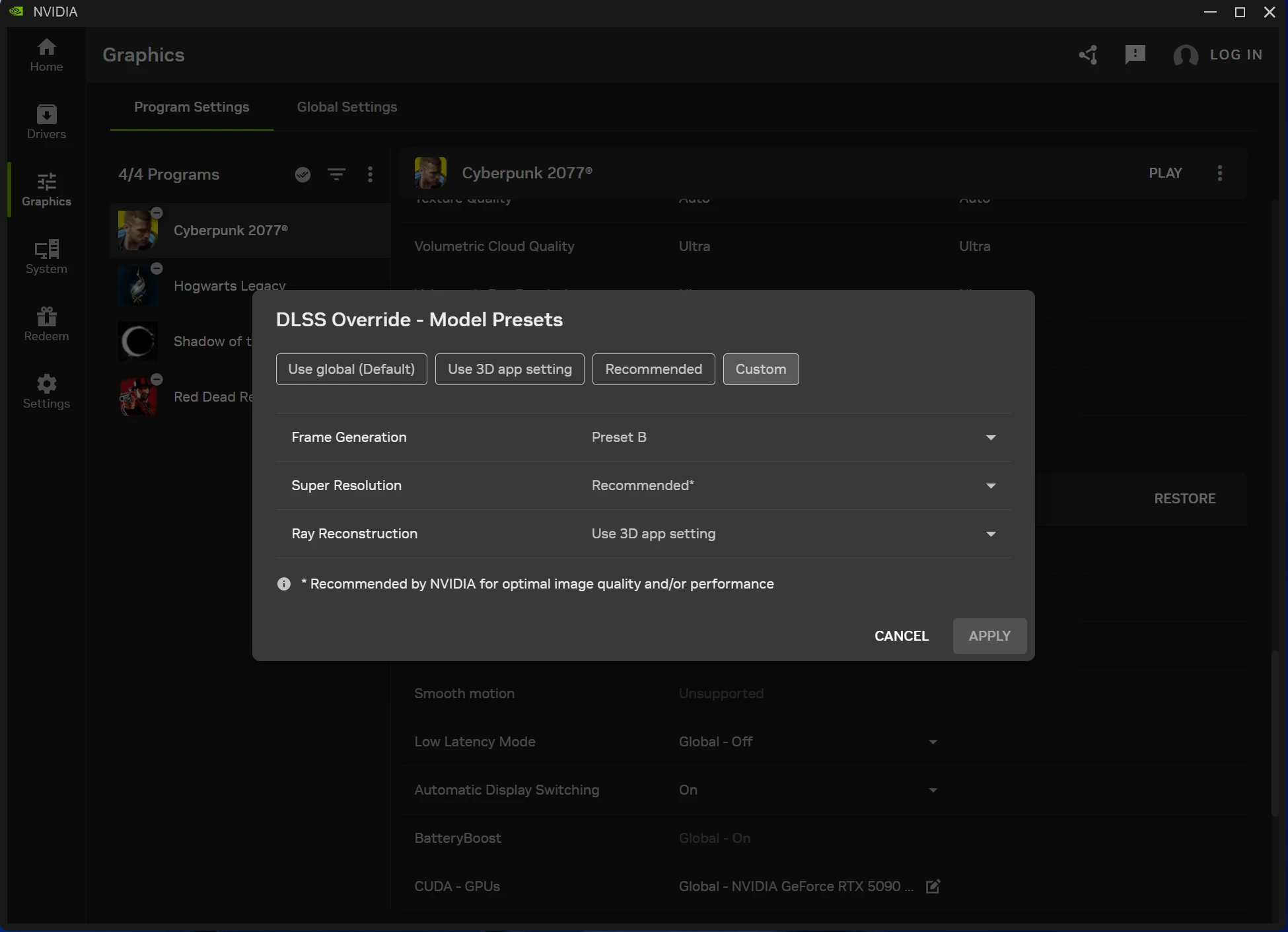Viewport: 1288px width, 932px height.
Task: Expand the Super Resolution dropdown
Action: click(990, 485)
